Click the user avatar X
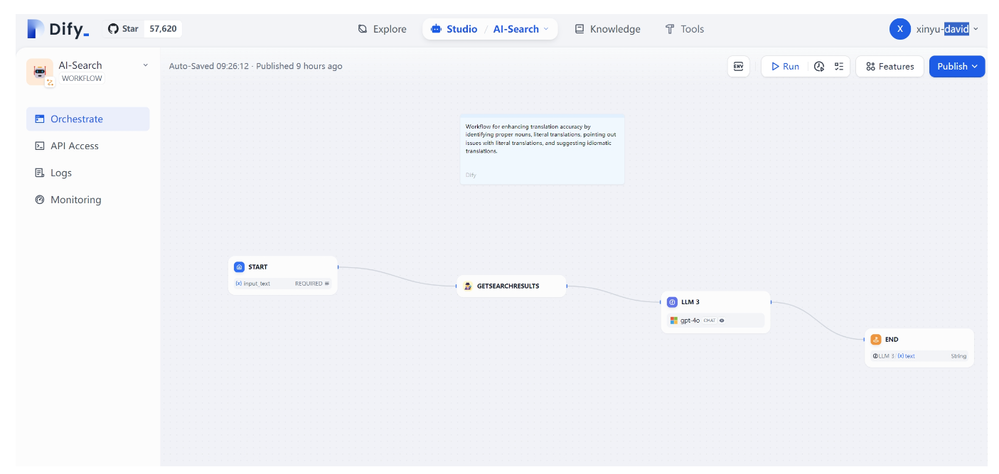Viewport: 999px width, 474px height. (900, 29)
